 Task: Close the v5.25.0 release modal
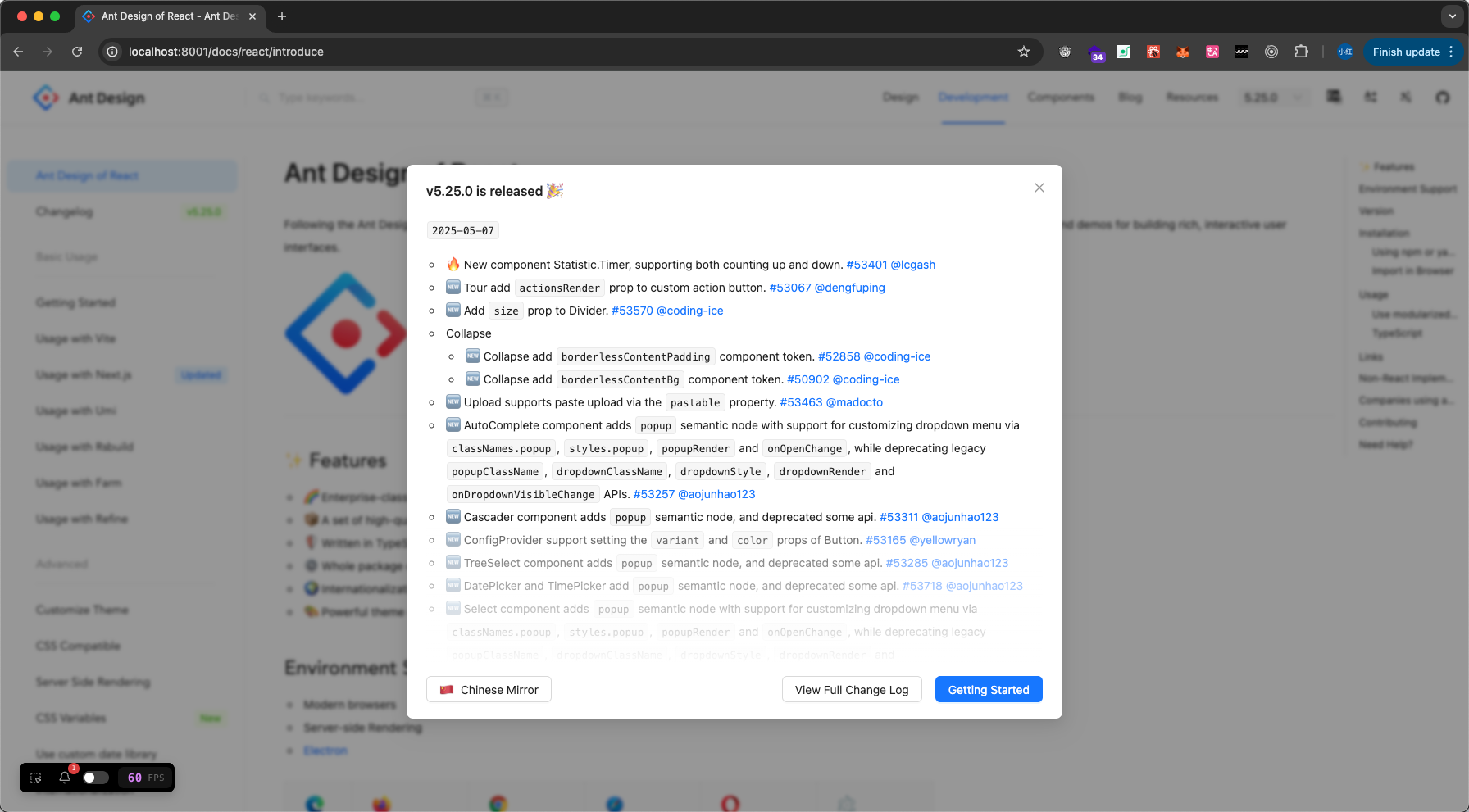tap(1039, 188)
